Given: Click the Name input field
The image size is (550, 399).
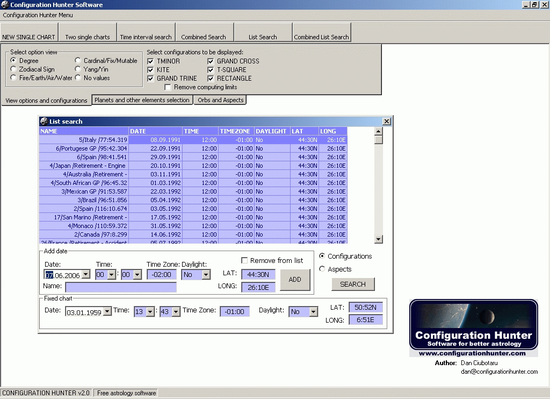Looking at the screenshot, I should (x=121, y=287).
